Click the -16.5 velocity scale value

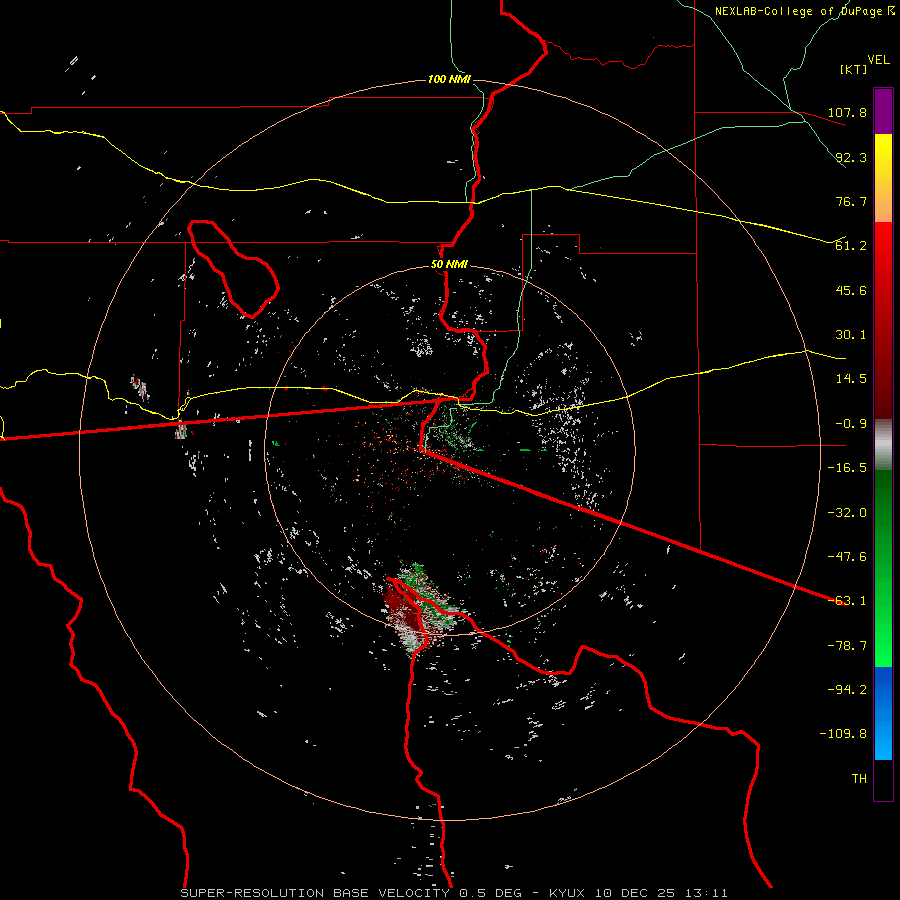click(x=847, y=467)
